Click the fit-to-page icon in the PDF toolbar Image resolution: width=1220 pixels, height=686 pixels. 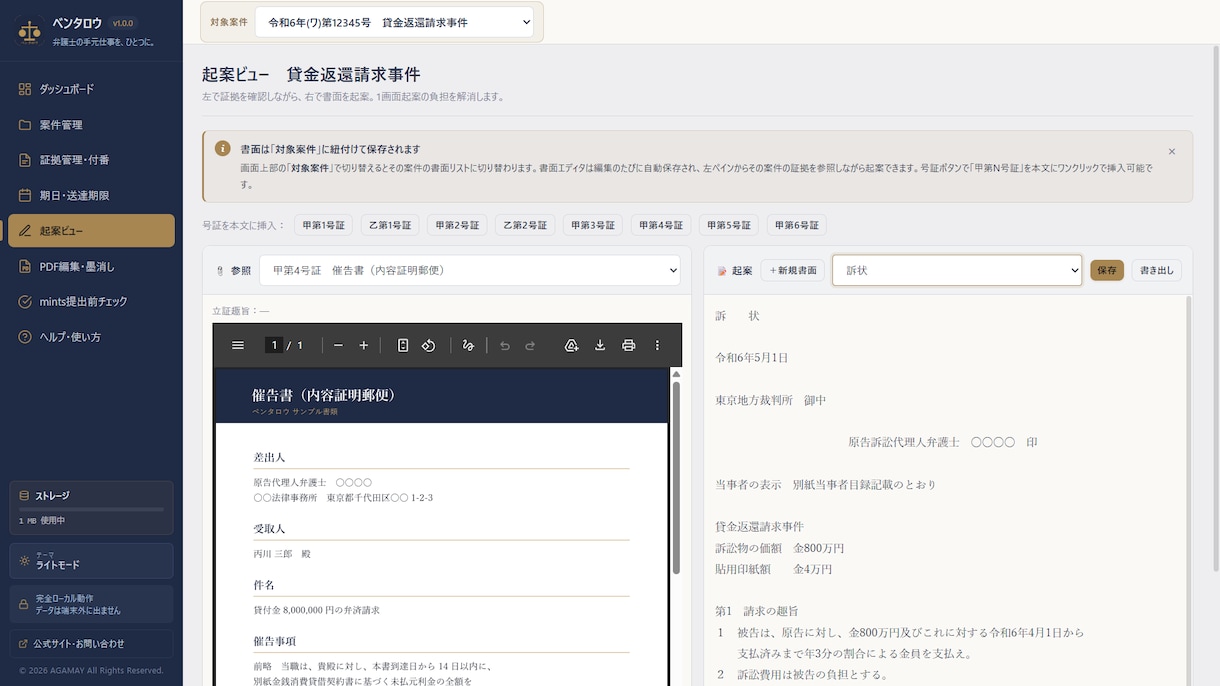coord(403,345)
